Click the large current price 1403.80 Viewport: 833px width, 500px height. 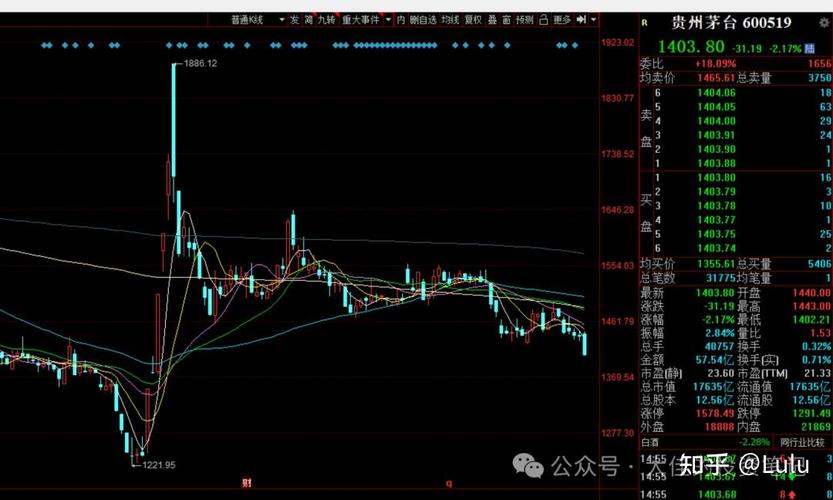point(691,47)
